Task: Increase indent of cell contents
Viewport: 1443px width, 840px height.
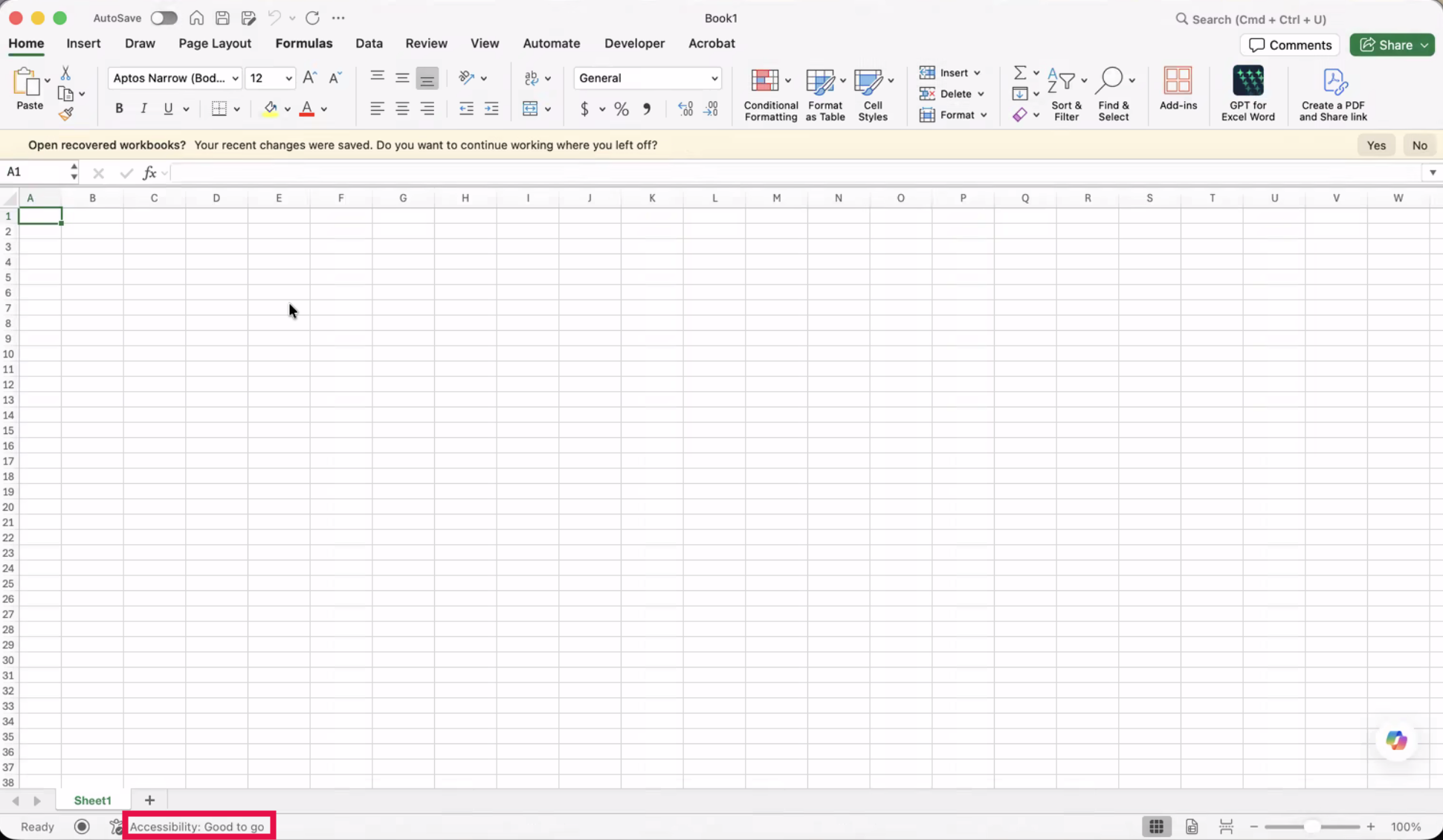Action: click(x=491, y=109)
